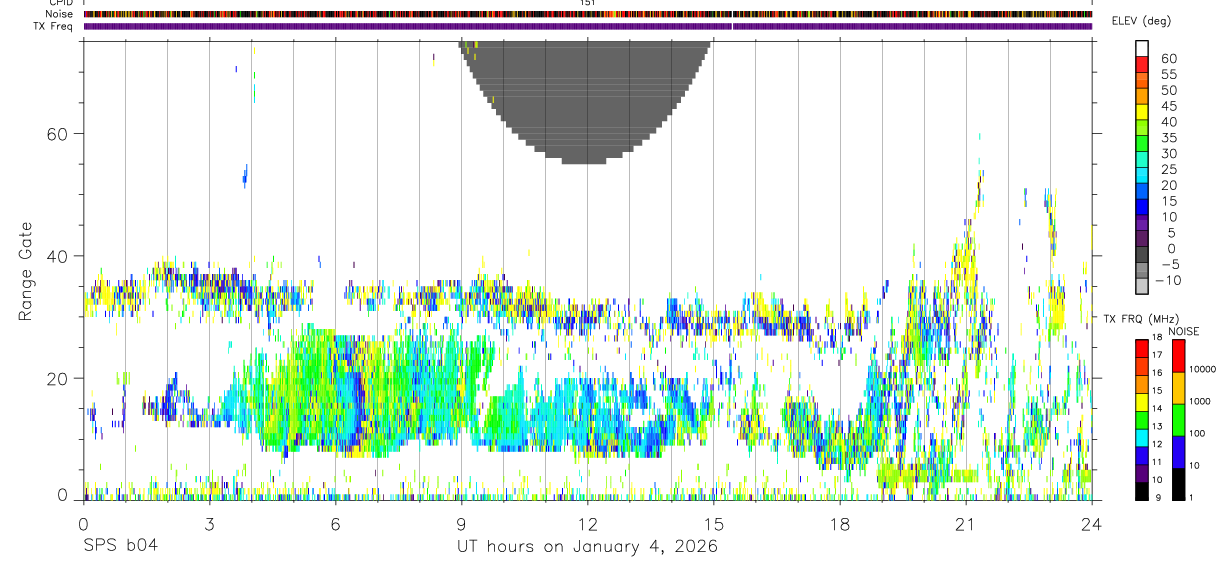
Task: Select red top segment of NOISE color bar
Action: (1178, 356)
